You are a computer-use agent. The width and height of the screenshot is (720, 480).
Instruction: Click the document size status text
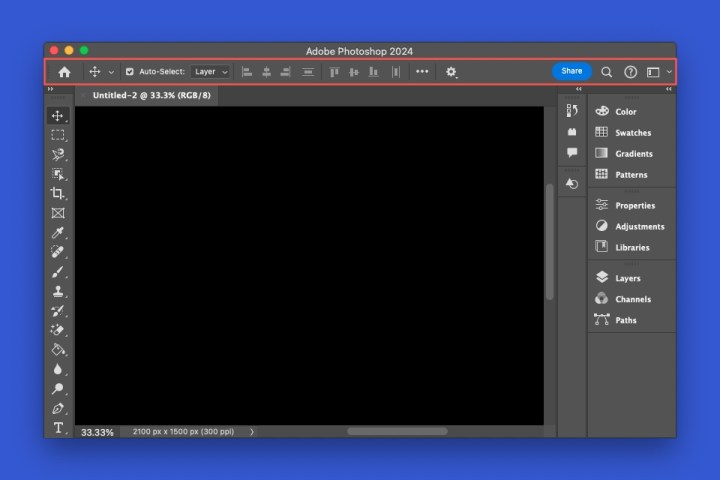(x=183, y=432)
